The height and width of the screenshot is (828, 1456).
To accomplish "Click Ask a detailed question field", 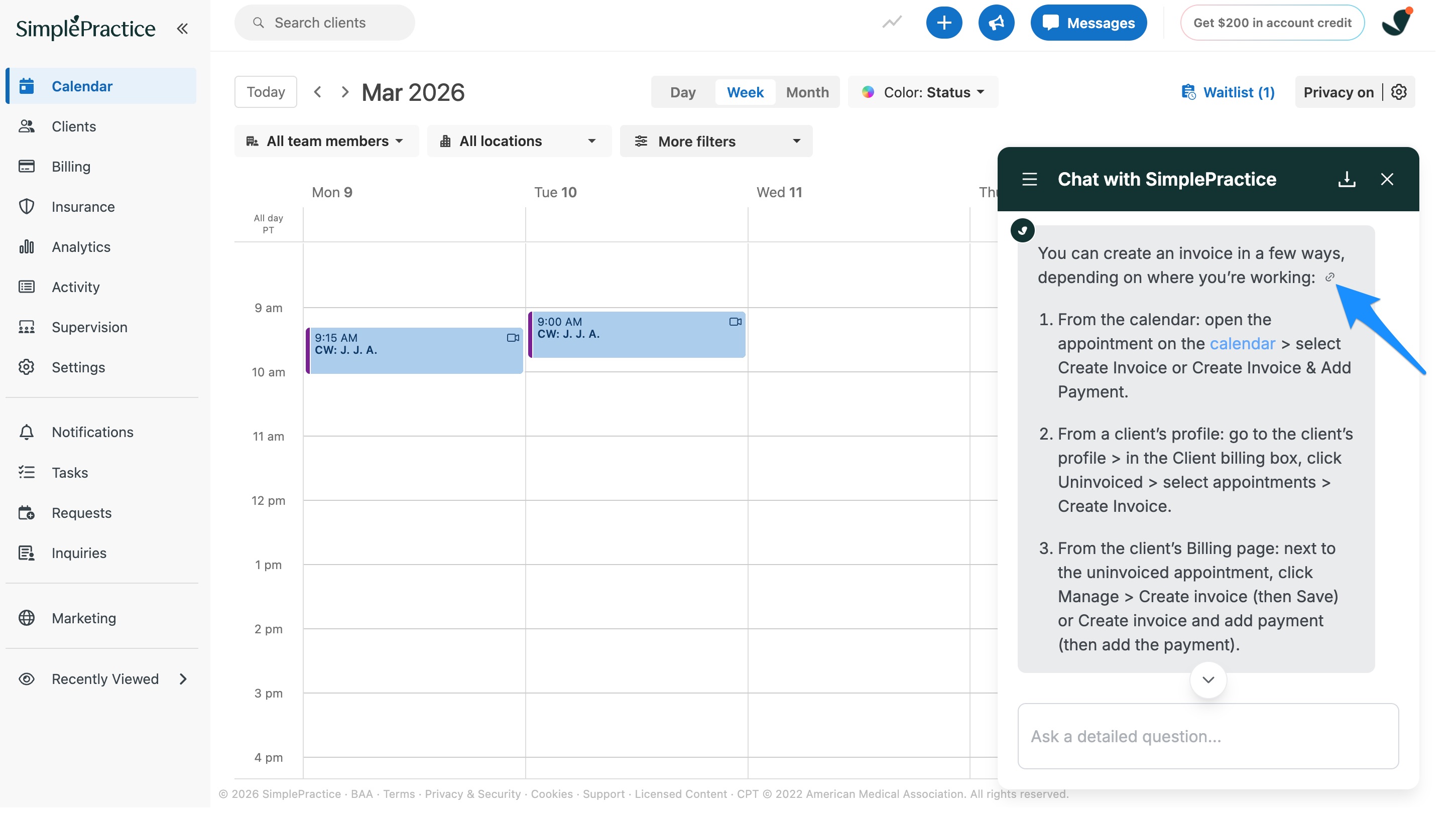I will tap(1208, 736).
